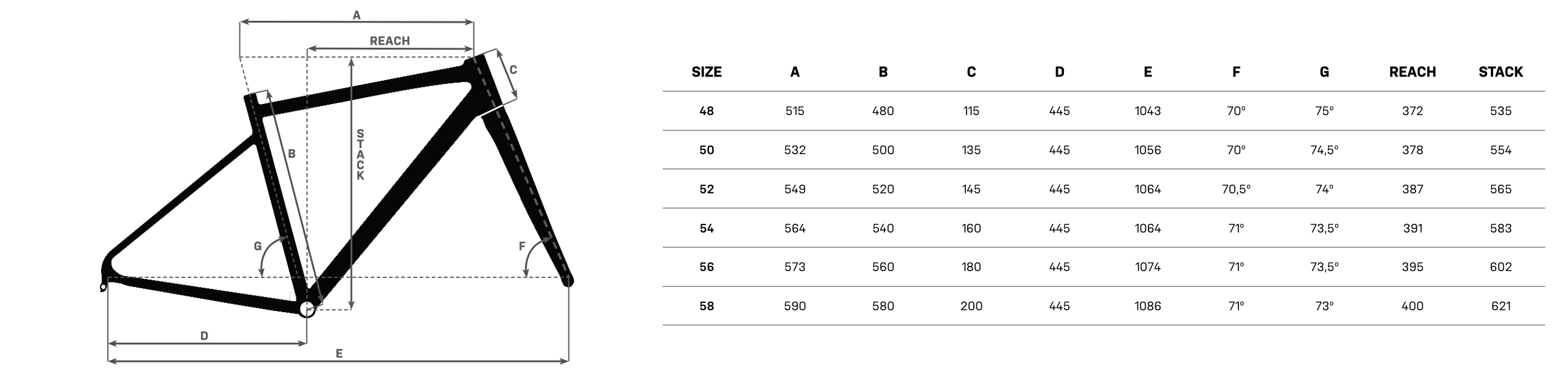Click the REACH label on frame diagram
The width and height of the screenshot is (1568, 377).
pyautogui.click(x=390, y=40)
